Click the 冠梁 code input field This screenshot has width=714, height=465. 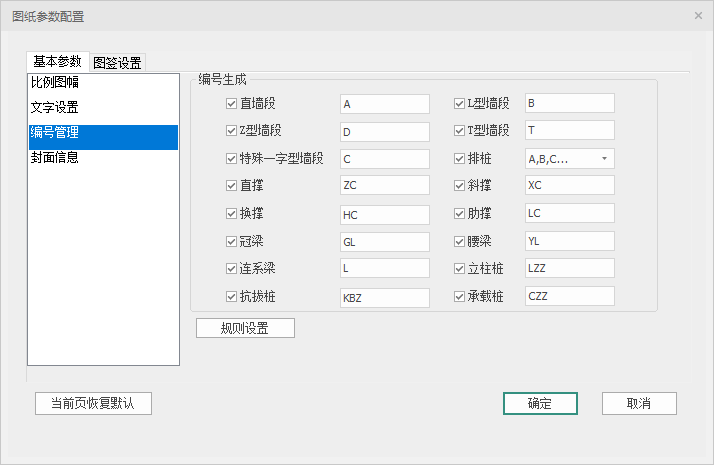pyautogui.click(x=384, y=242)
